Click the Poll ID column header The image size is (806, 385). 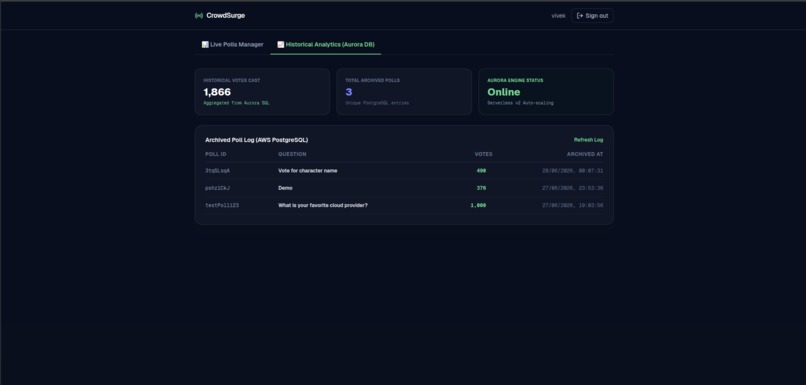click(216, 154)
